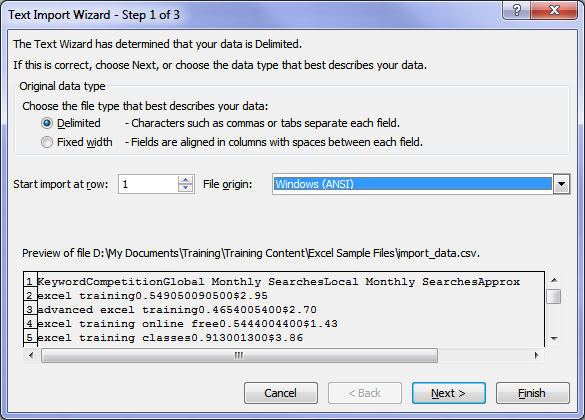Click the preview scroll down arrow

click(x=554, y=339)
